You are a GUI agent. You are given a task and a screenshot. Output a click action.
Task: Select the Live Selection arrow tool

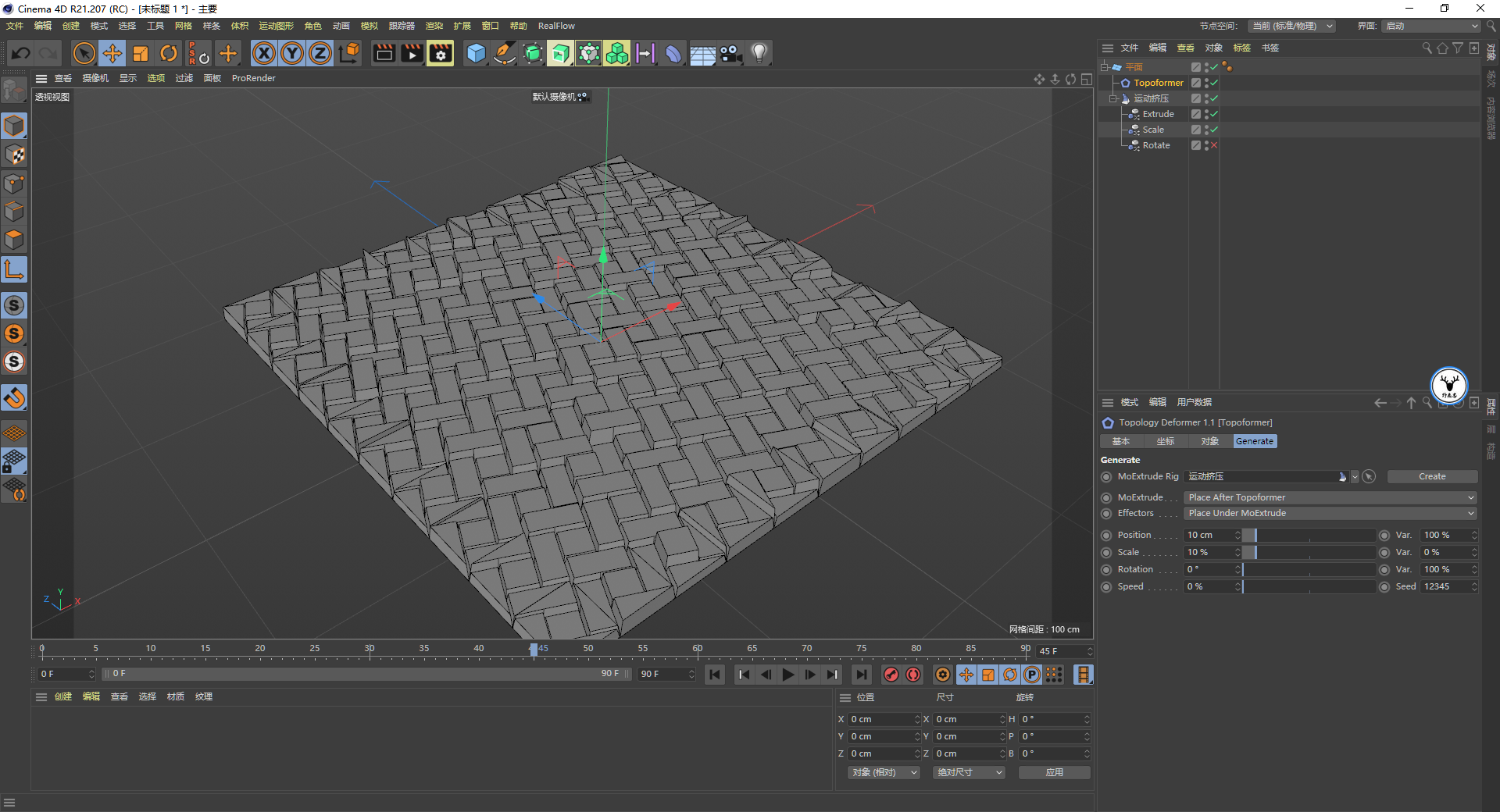(x=84, y=53)
